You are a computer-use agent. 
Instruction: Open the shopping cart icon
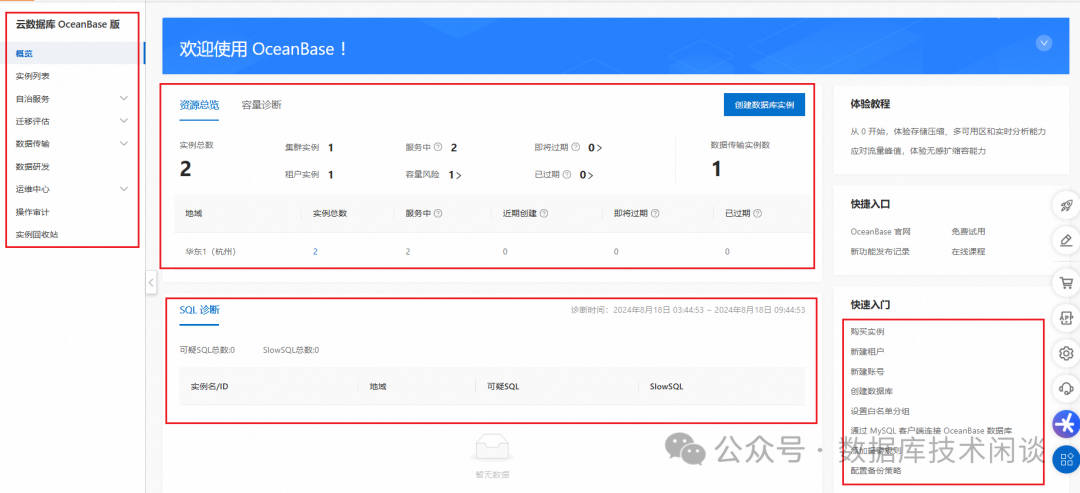pos(1066,282)
